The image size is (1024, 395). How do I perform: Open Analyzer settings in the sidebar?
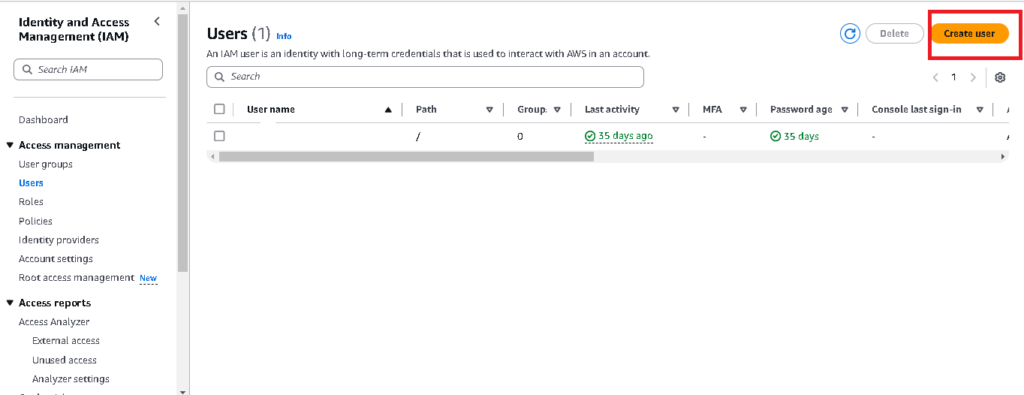(71, 379)
